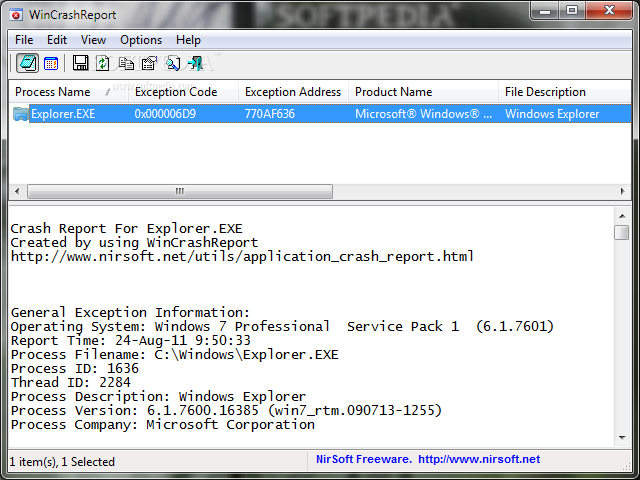Click exception address 770AF636 cell
640x480 pixels.
(269, 114)
